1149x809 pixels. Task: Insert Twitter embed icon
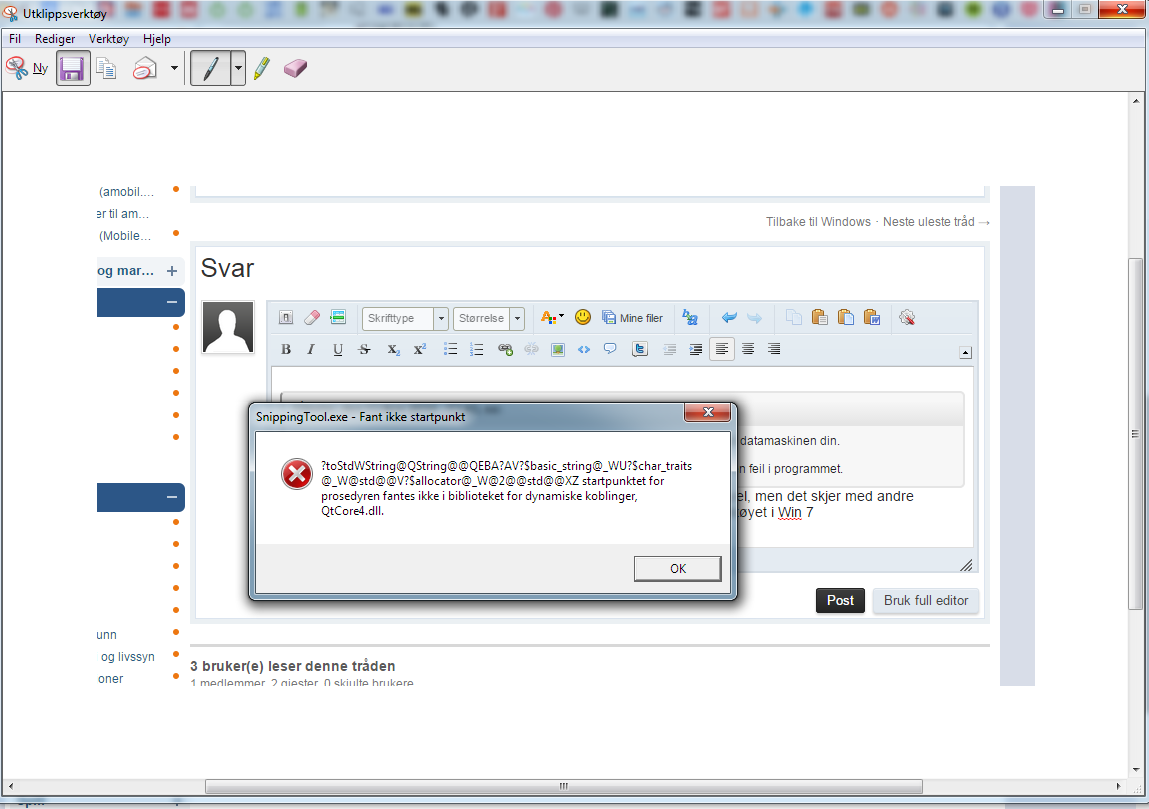(640, 350)
